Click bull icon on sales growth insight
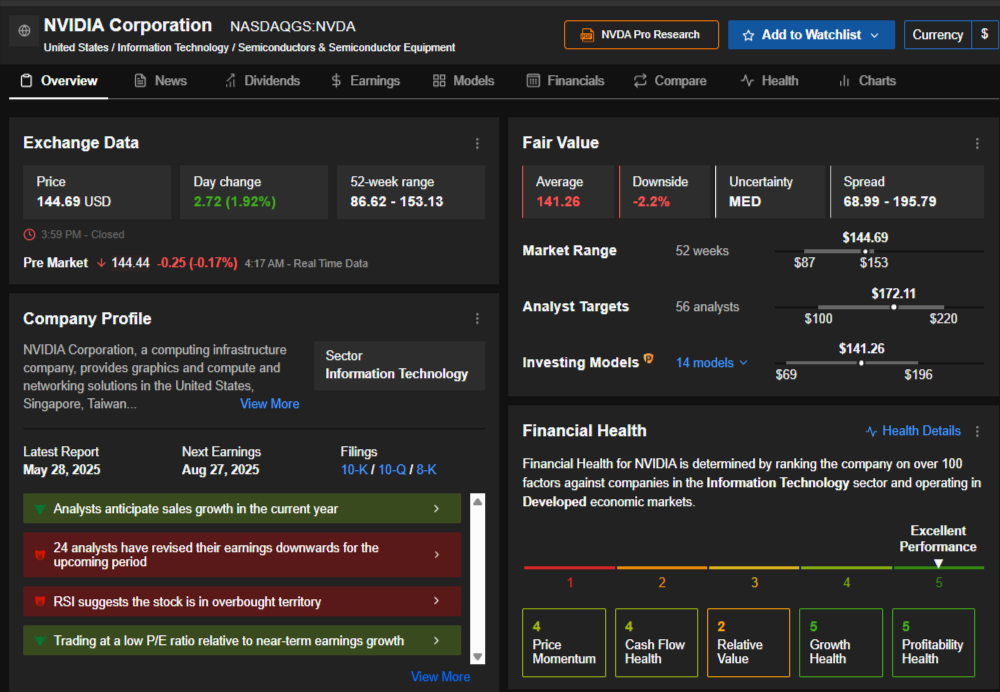This screenshot has height=692, width=1000. pyautogui.click(x=40, y=509)
